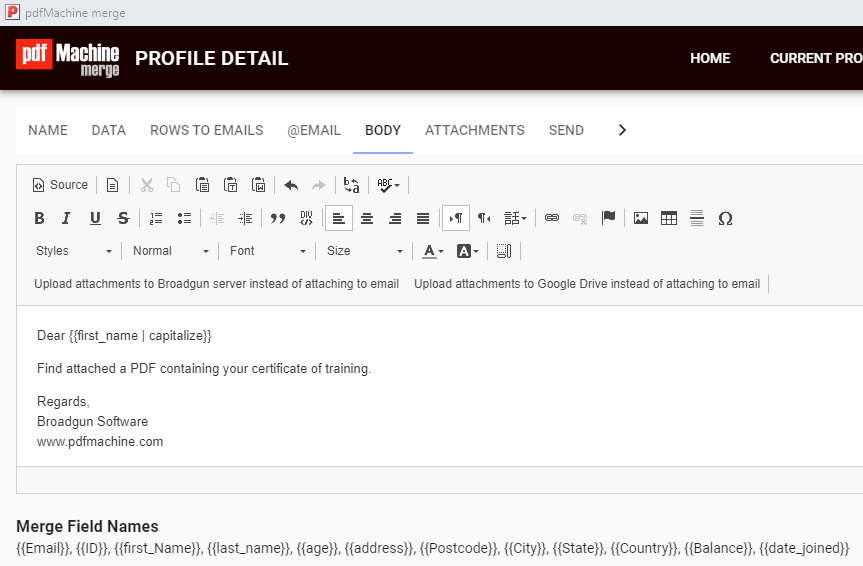Click Paste as plain text icon
The width and height of the screenshot is (863, 566).
tap(230, 185)
